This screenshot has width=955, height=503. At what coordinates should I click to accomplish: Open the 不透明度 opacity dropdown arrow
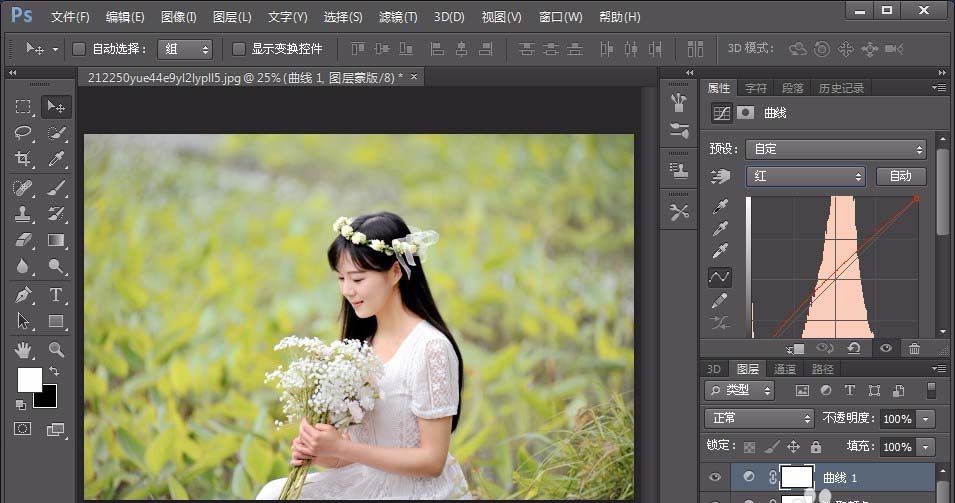pos(925,419)
